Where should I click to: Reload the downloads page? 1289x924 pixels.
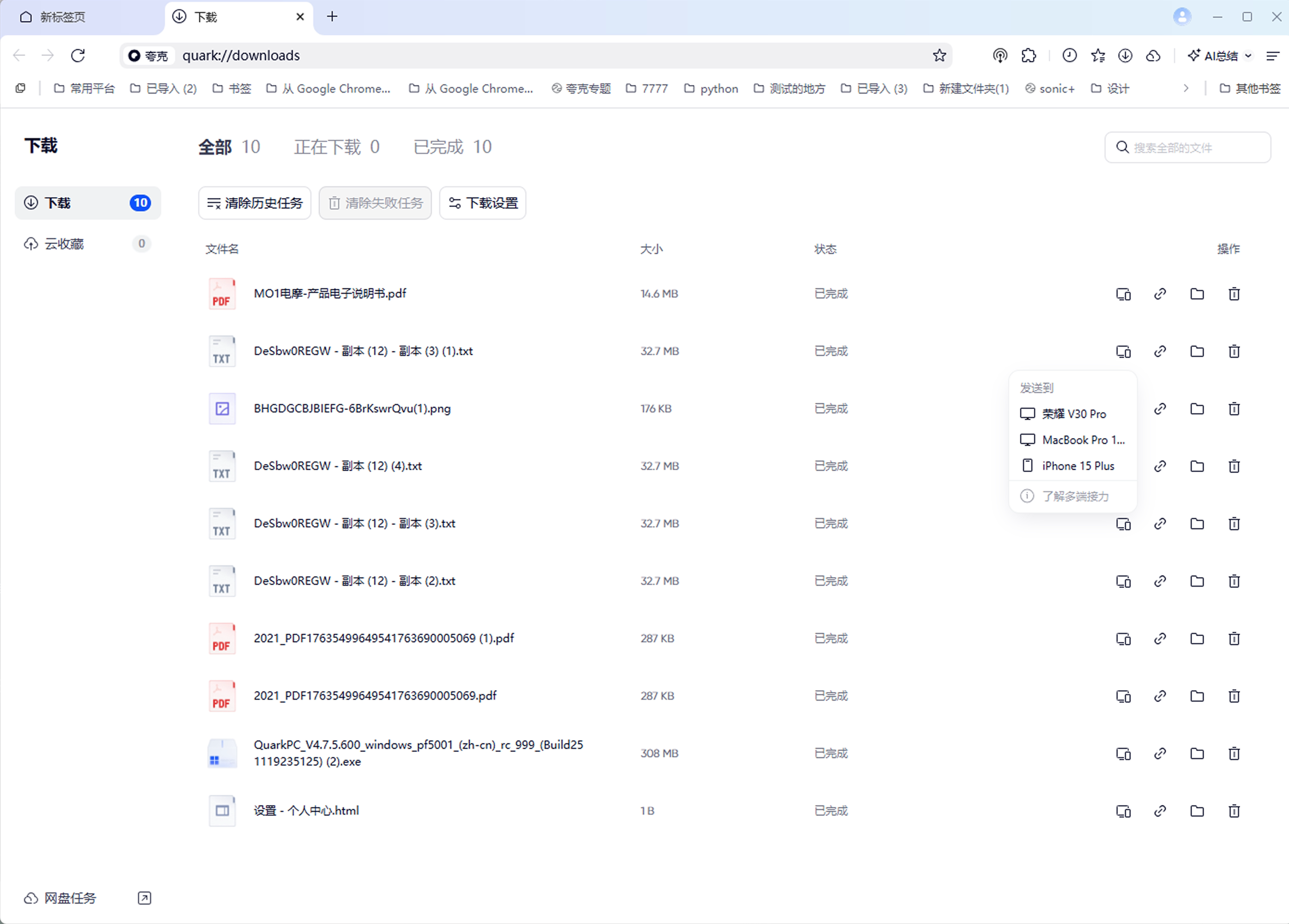click(78, 55)
